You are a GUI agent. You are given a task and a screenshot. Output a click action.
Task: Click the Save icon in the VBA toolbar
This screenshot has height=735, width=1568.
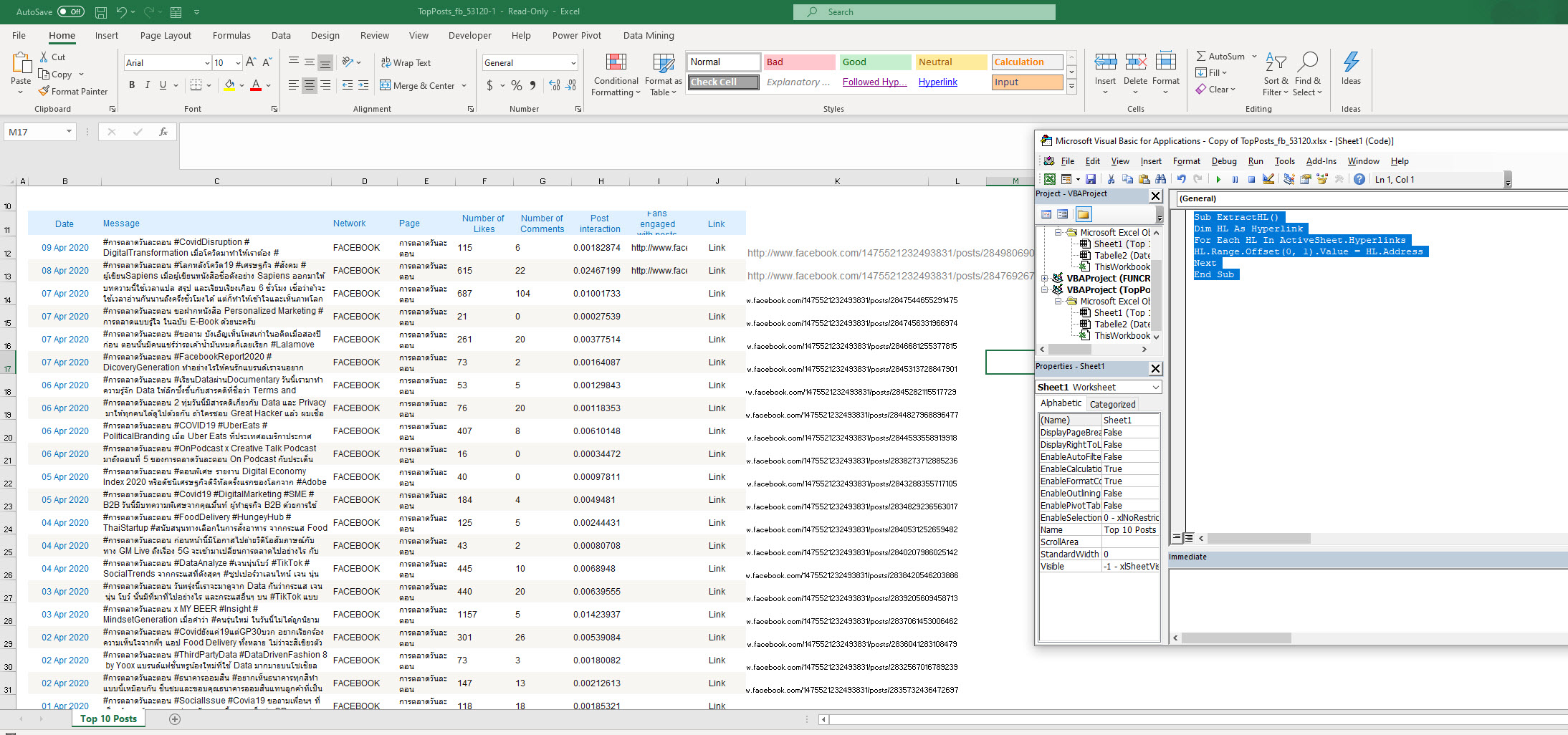(1091, 179)
